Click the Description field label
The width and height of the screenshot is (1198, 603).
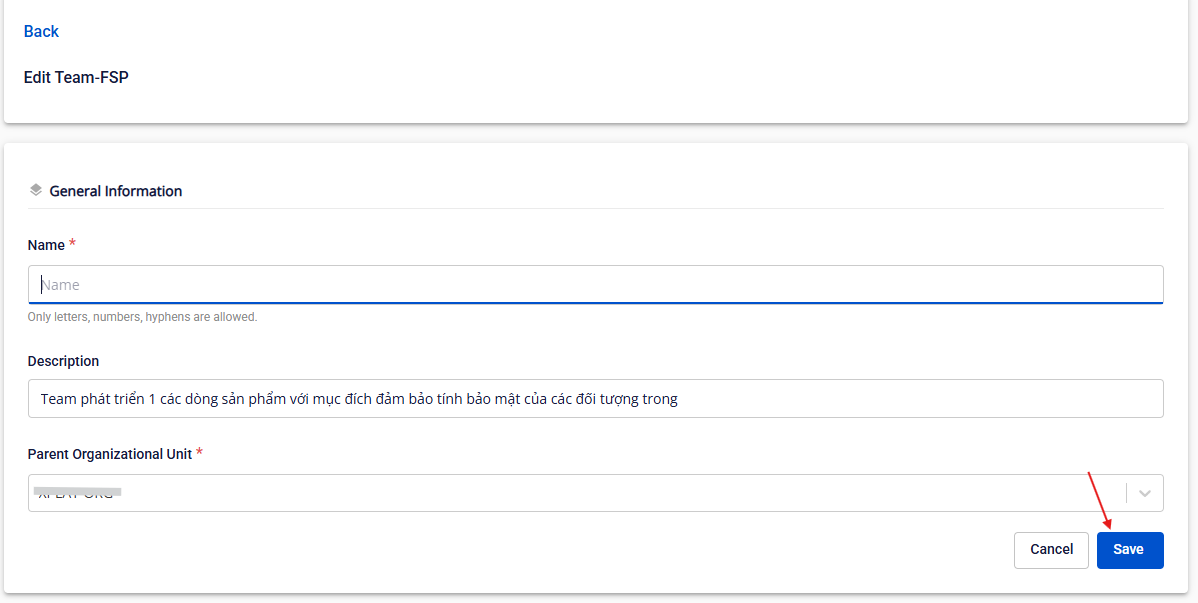pos(63,361)
